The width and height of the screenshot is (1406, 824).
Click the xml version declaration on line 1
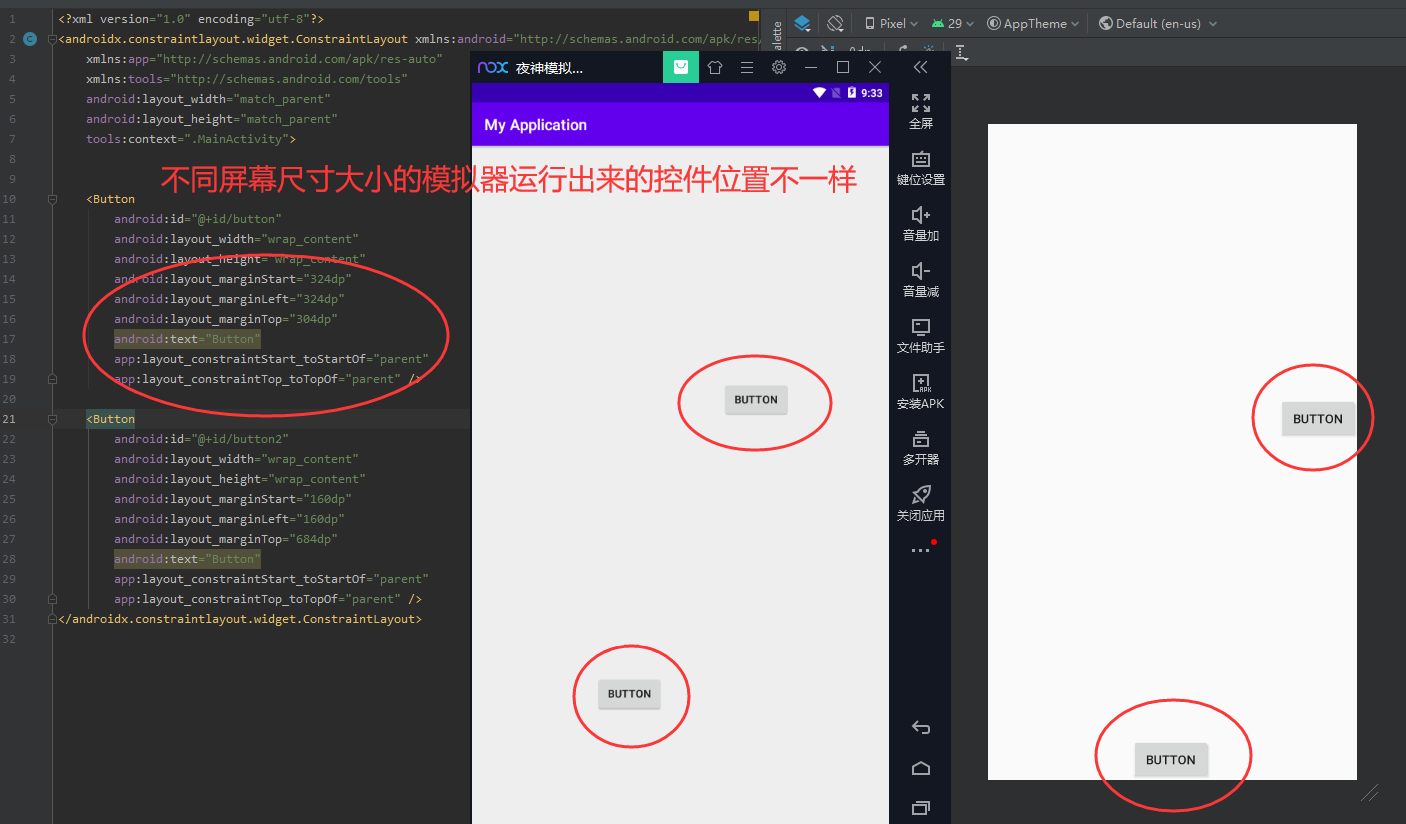191,19
